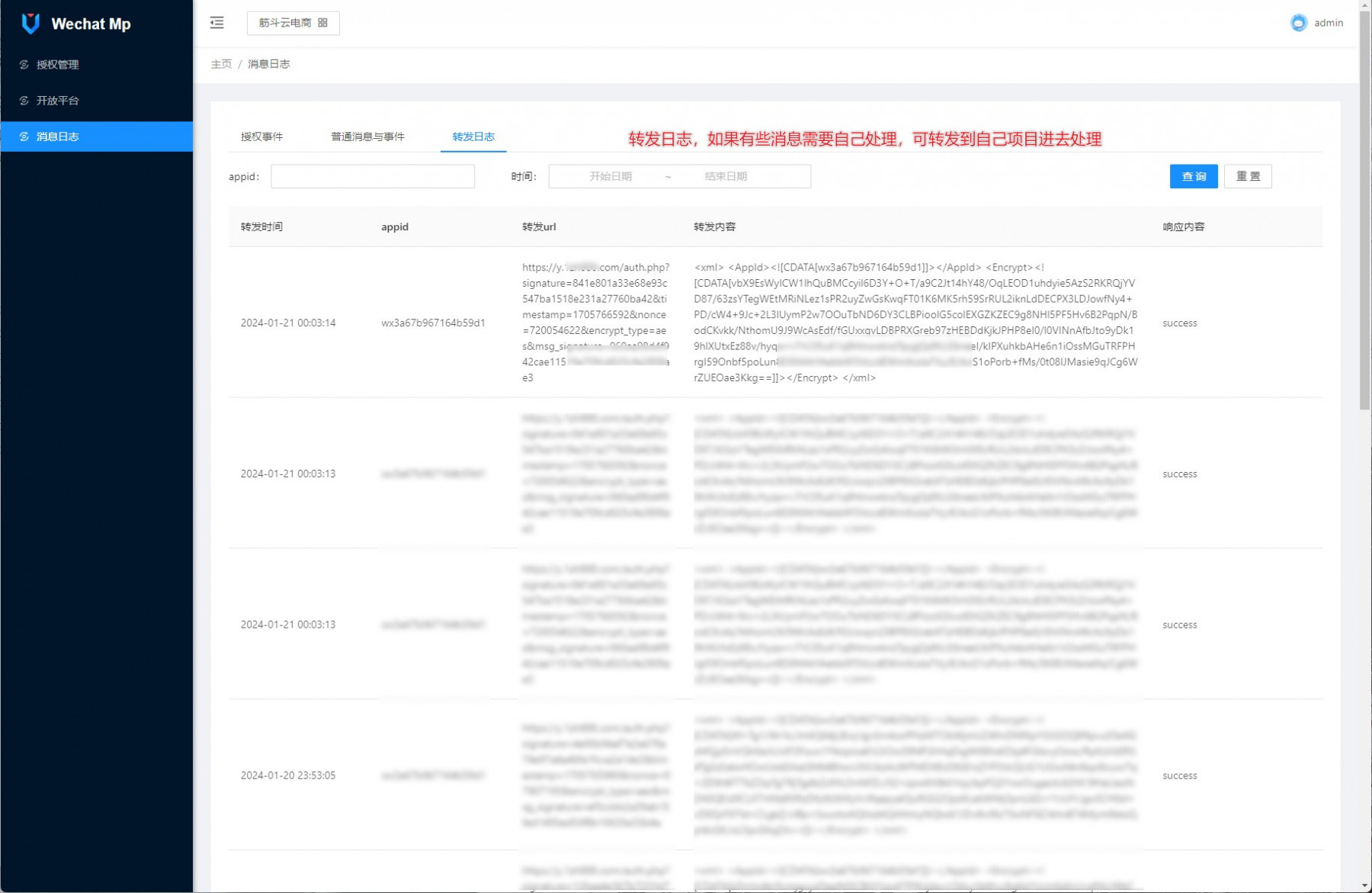Open 授权管理 in the sidebar
Viewport: 1372px width, 893px height.
pyautogui.click(x=96, y=65)
